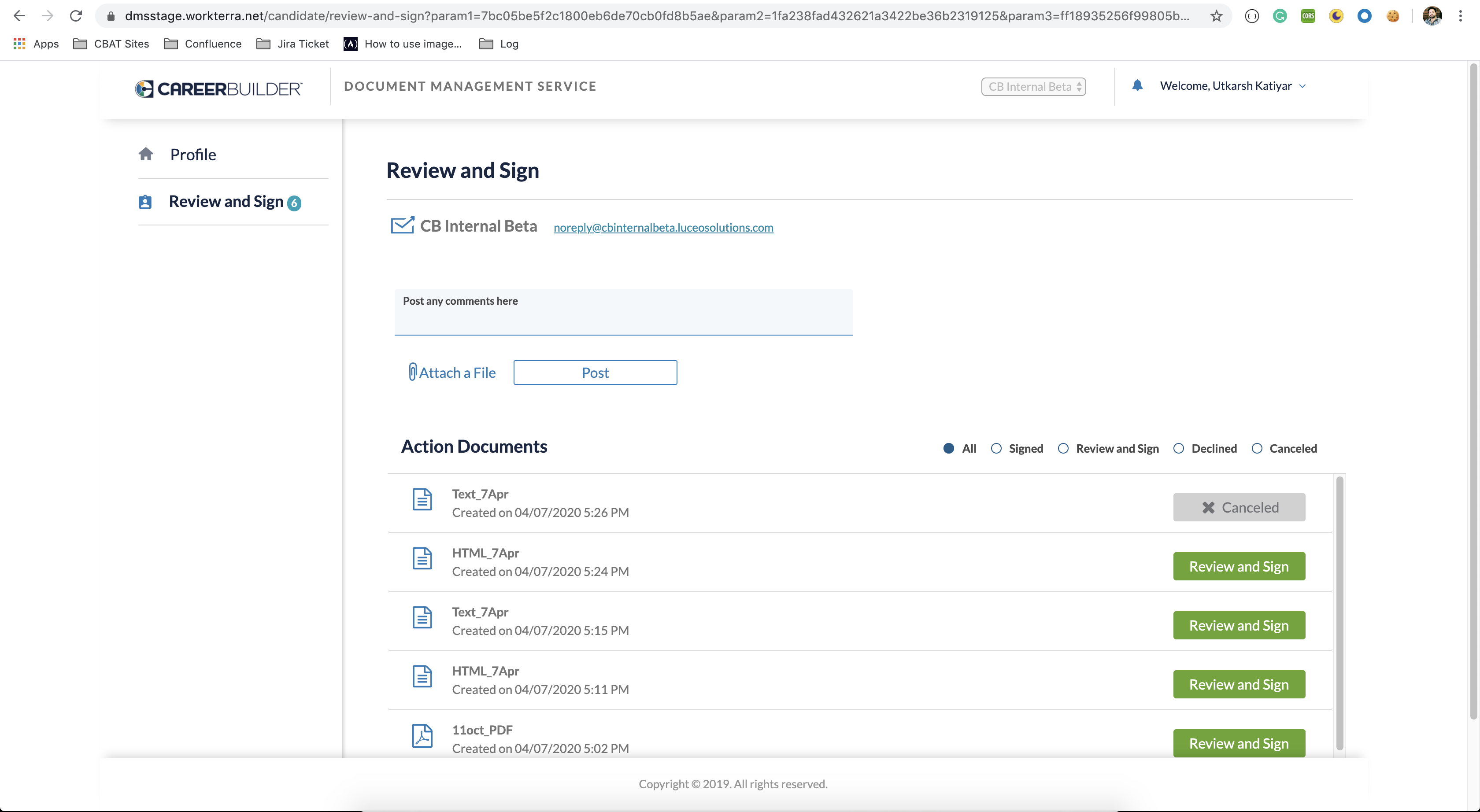This screenshot has width=1480, height=812.
Task: Click the envelope icon beside CB Internal Beta
Action: [x=402, y=226]
